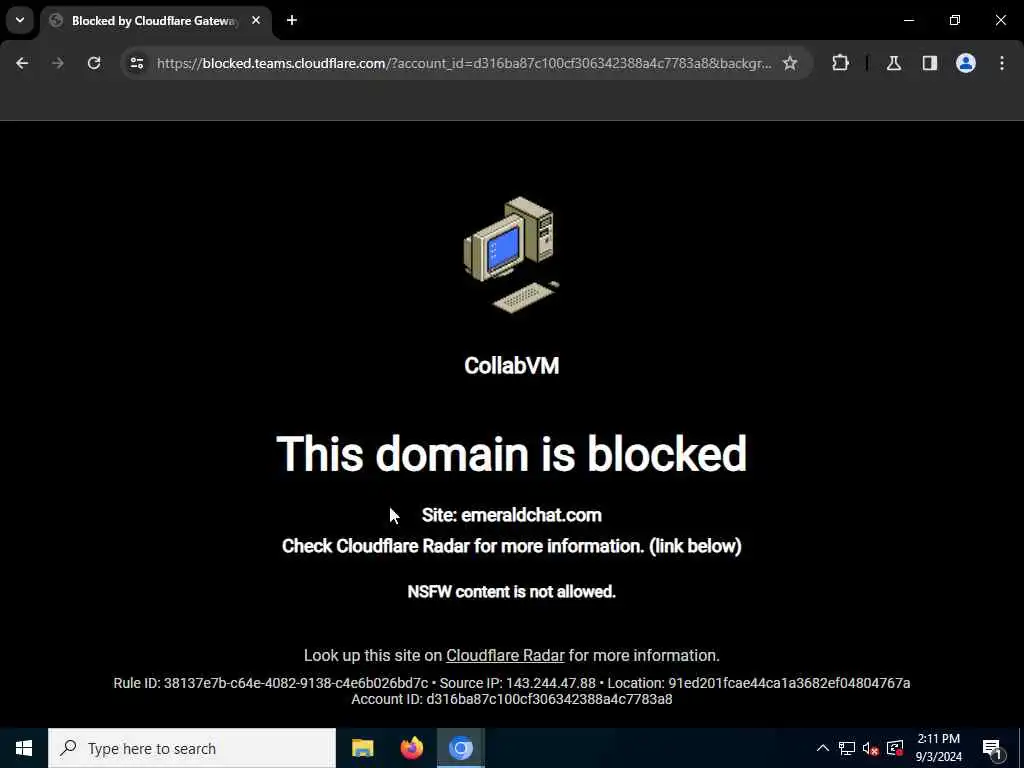View site information icon in address bar
Screen dimensions: 1024x768
pyautogui.click(x=136, y=63)
